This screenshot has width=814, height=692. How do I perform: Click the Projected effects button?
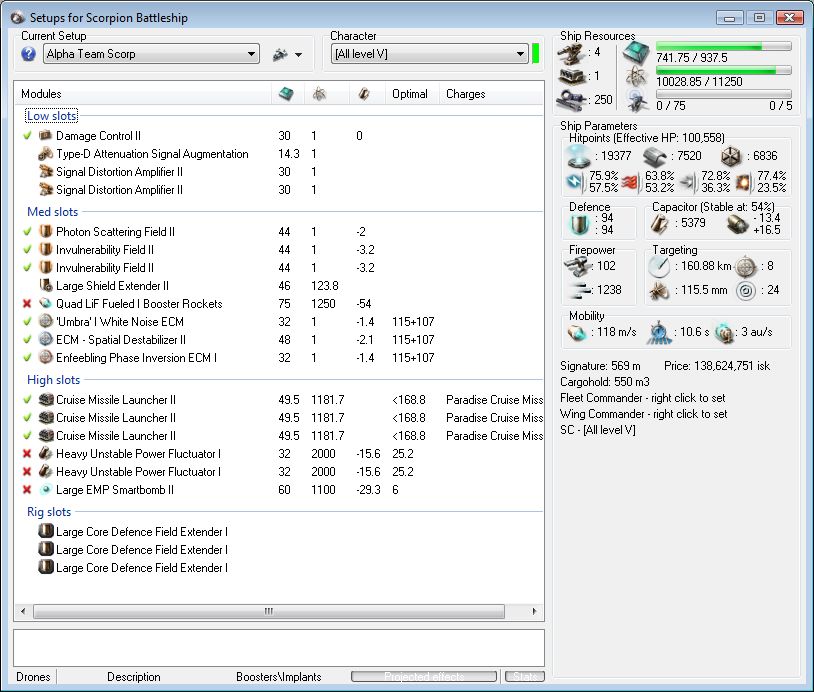[x=425, y=677]
